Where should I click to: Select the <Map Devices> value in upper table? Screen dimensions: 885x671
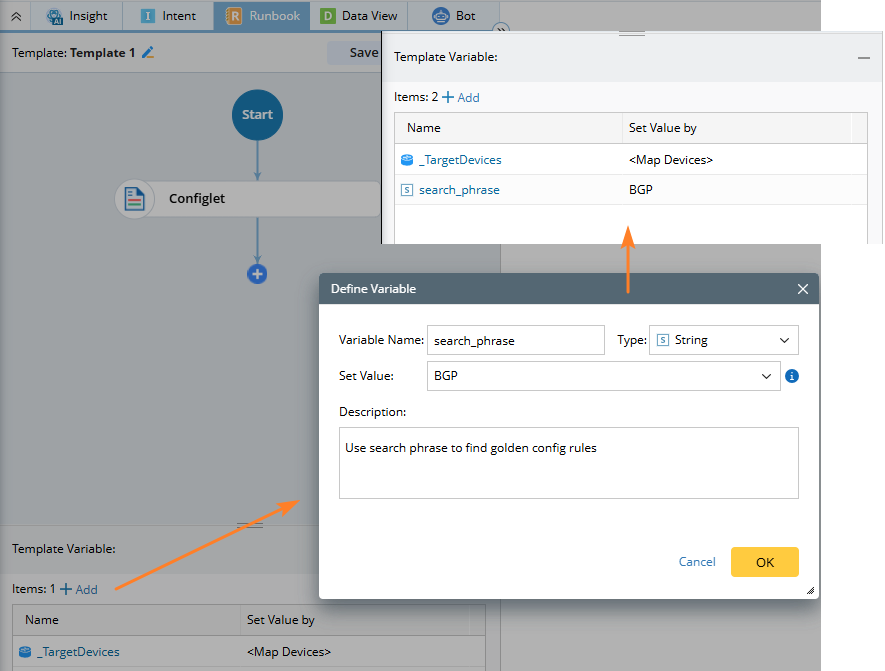[x=671, y=160]
